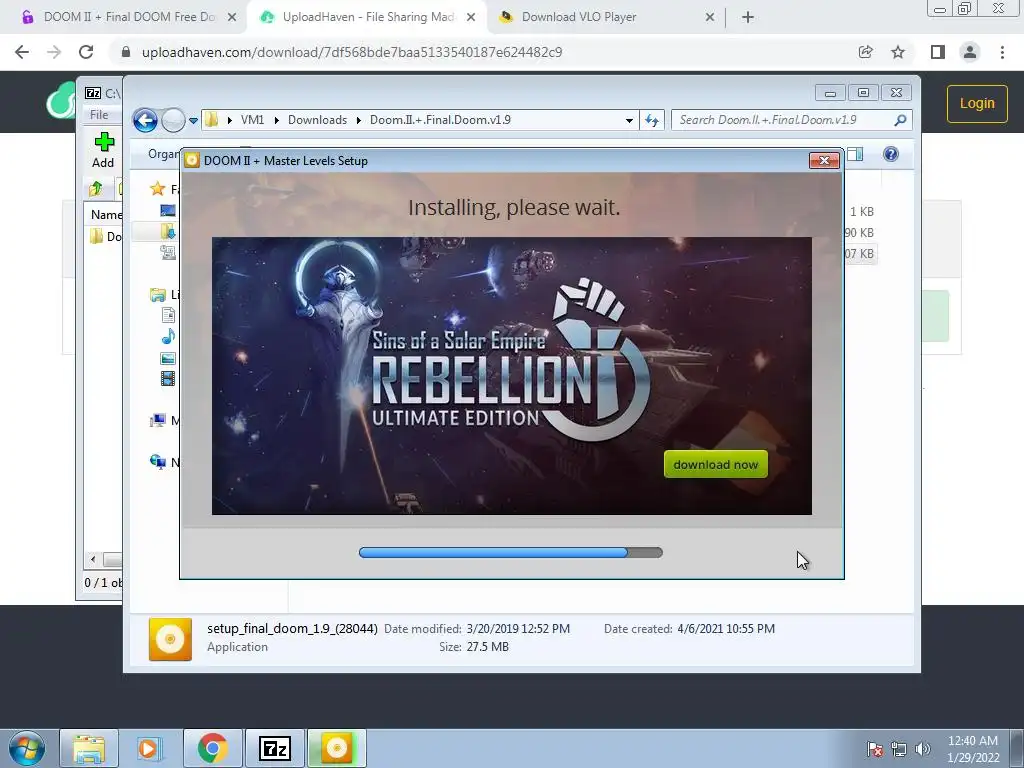The height and width of the screenshot is (768, 1024).
Task: Select Computer in navigation pane
Action: tap(157, 421)
